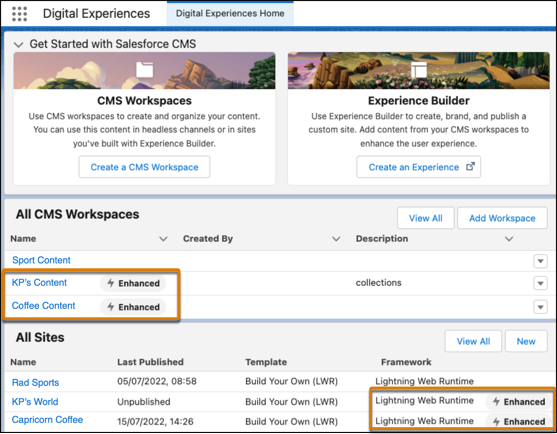
Task: Open row actions dropdown for KP's Content
Action: (x=540, y=283)
